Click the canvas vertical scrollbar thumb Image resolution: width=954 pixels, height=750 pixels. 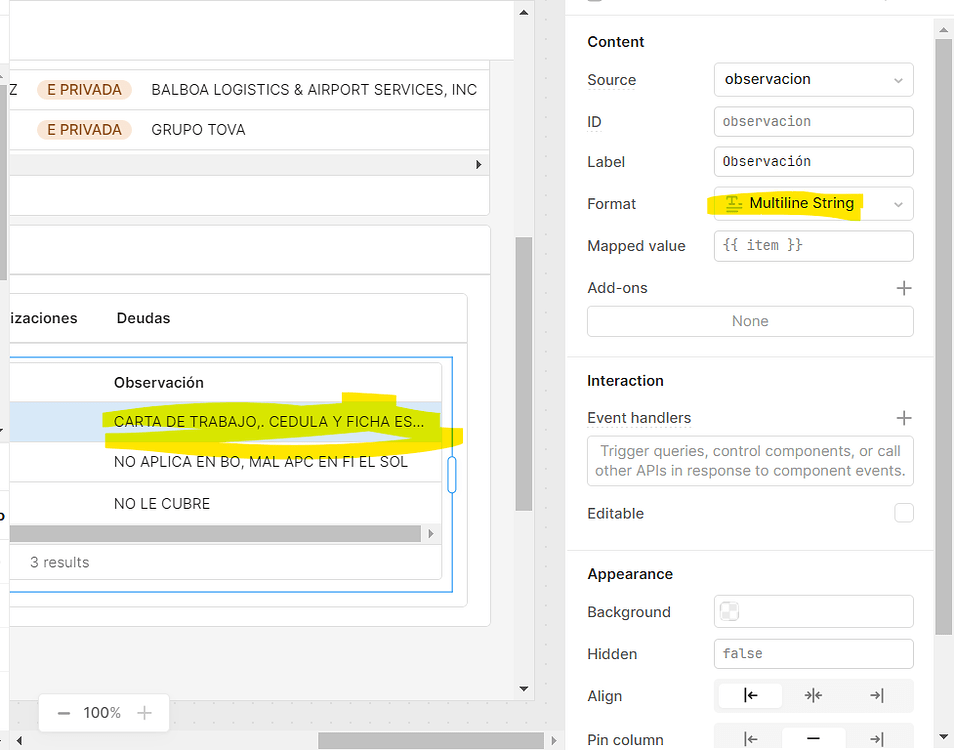pyautogui.click(x=524, y=374)
